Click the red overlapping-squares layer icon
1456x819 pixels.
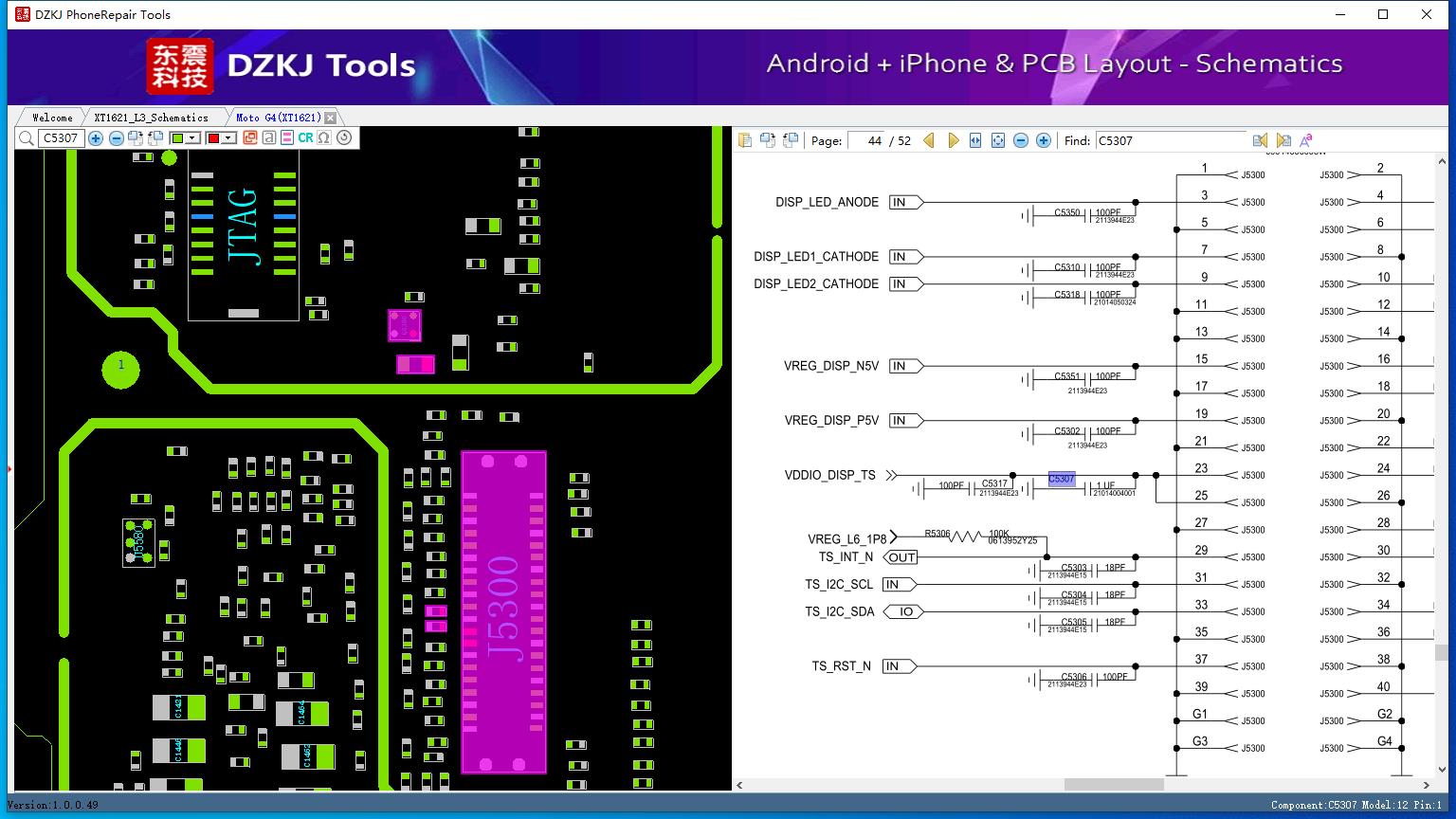pyautogui.click(x=250, y=138)
